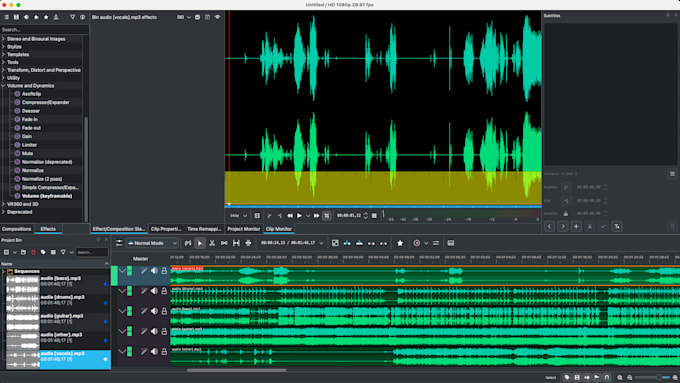Go to previous subtitle arrow button
Screen dimensions: 680x383
click(549, 226)
